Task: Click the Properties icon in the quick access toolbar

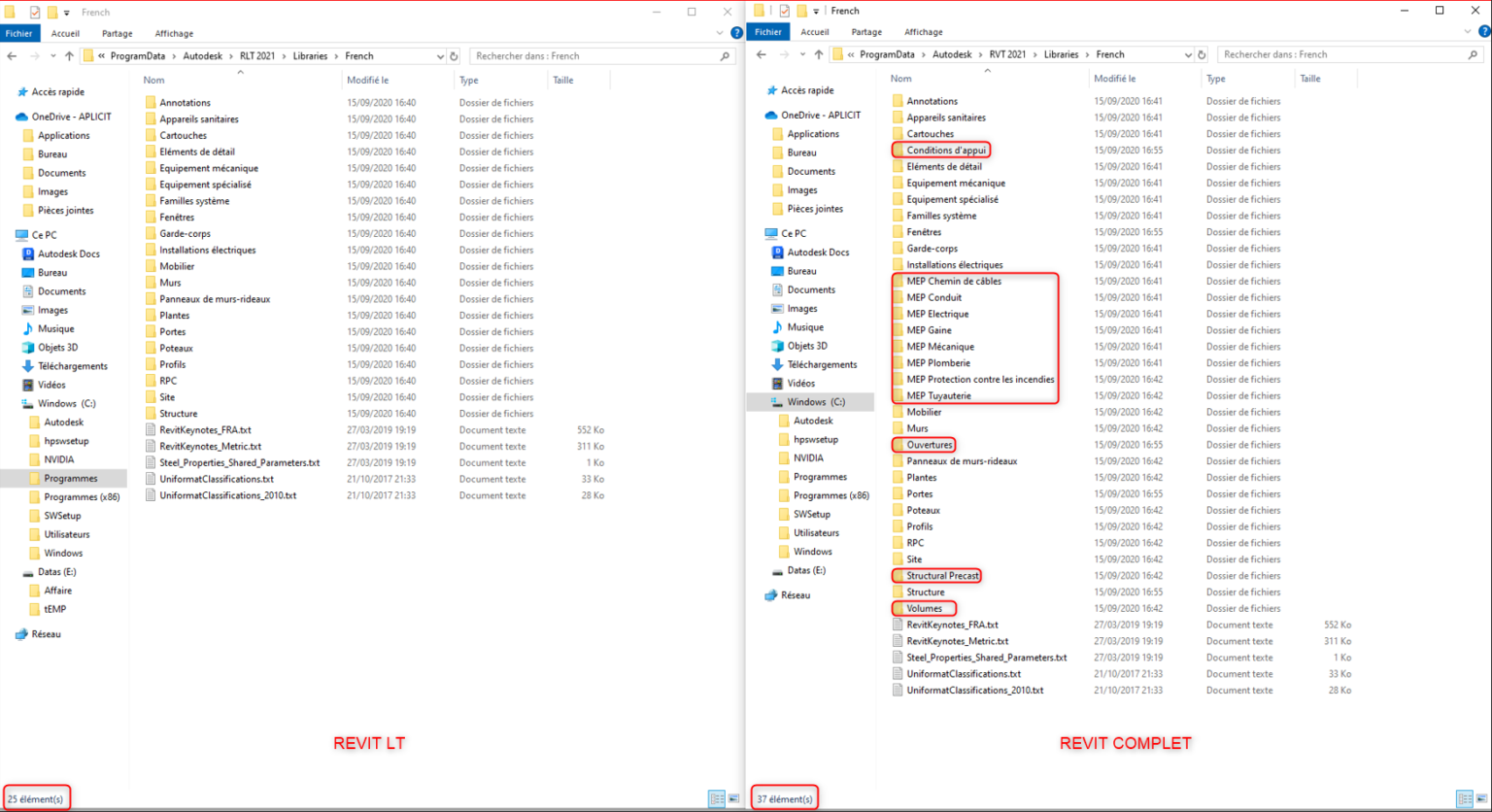Action: [35, 12]
